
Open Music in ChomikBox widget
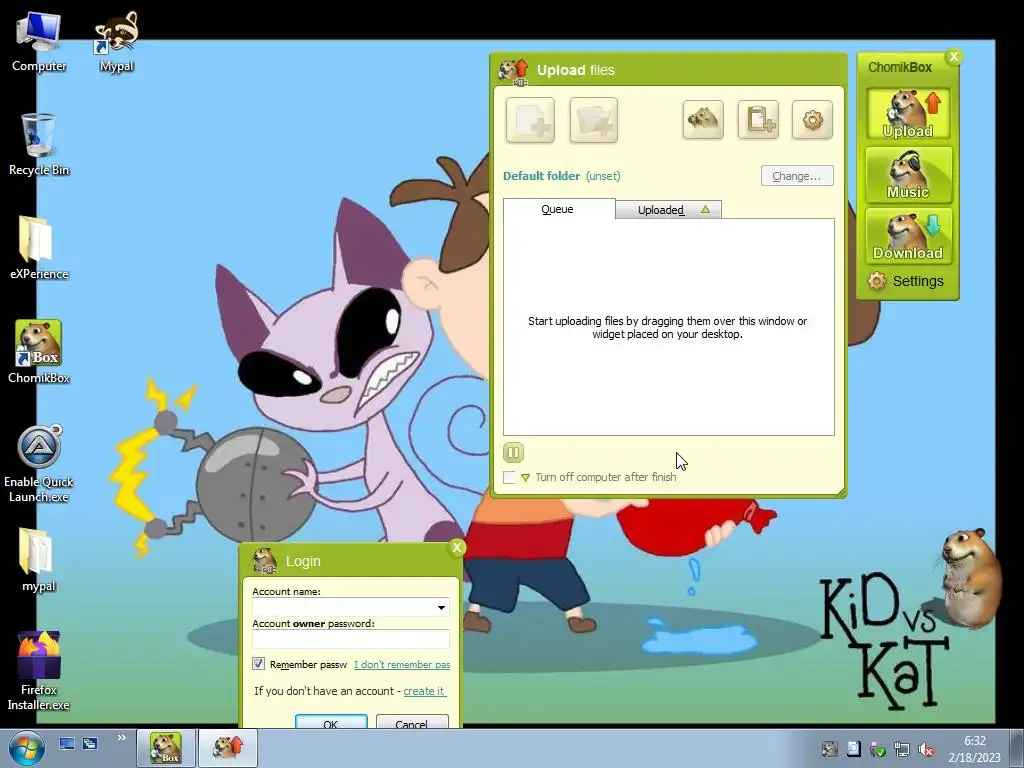(x=908, y=175)
